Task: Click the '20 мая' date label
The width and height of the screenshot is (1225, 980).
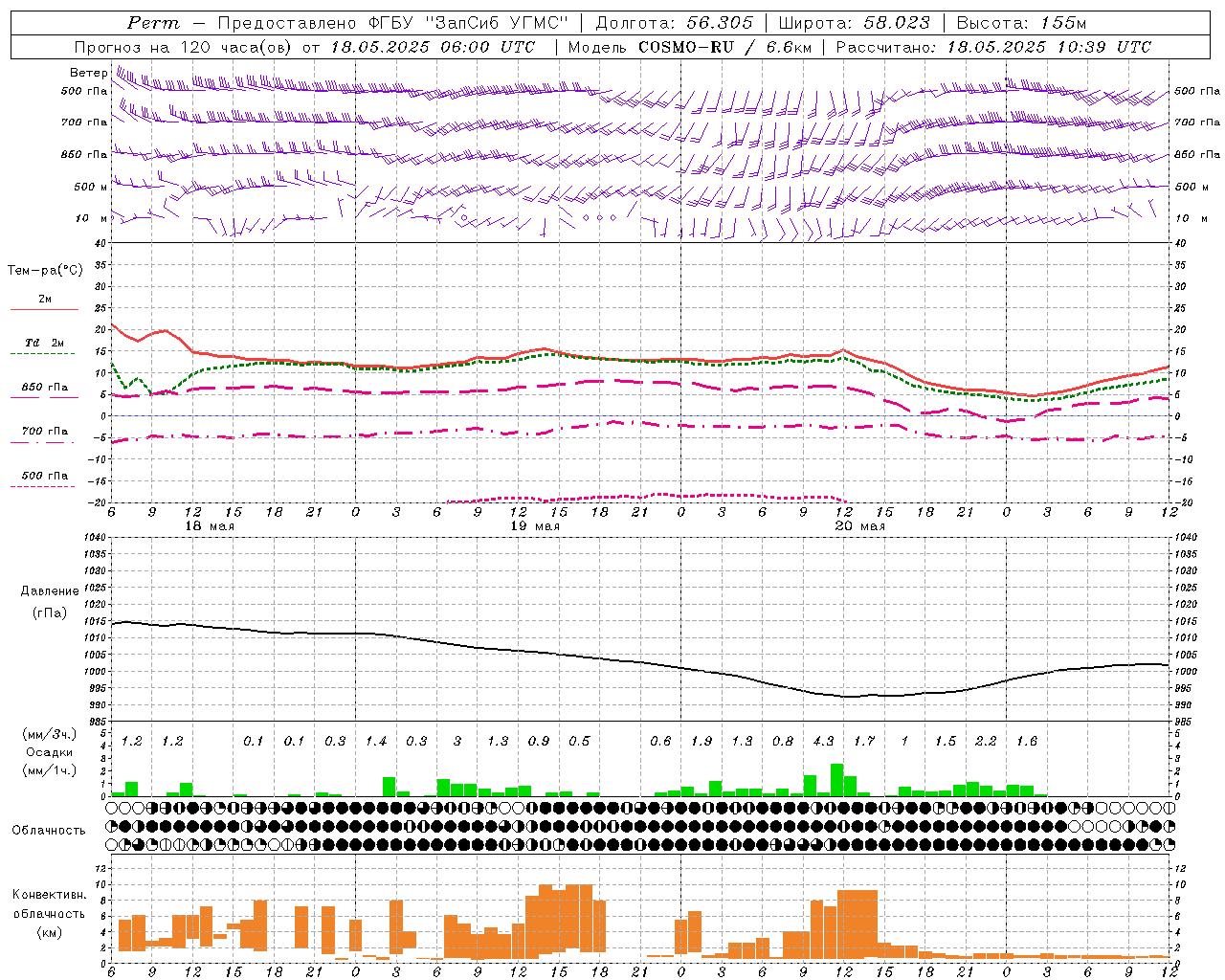Action: click(x=860, y=526)
